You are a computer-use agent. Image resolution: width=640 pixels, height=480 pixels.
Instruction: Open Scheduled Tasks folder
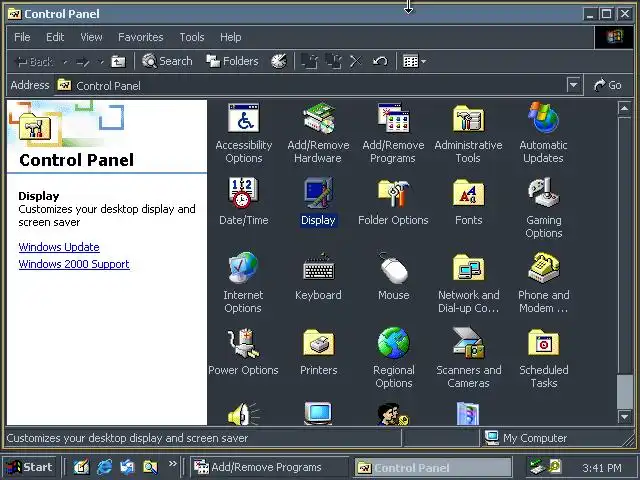click(x=544, y=358)
